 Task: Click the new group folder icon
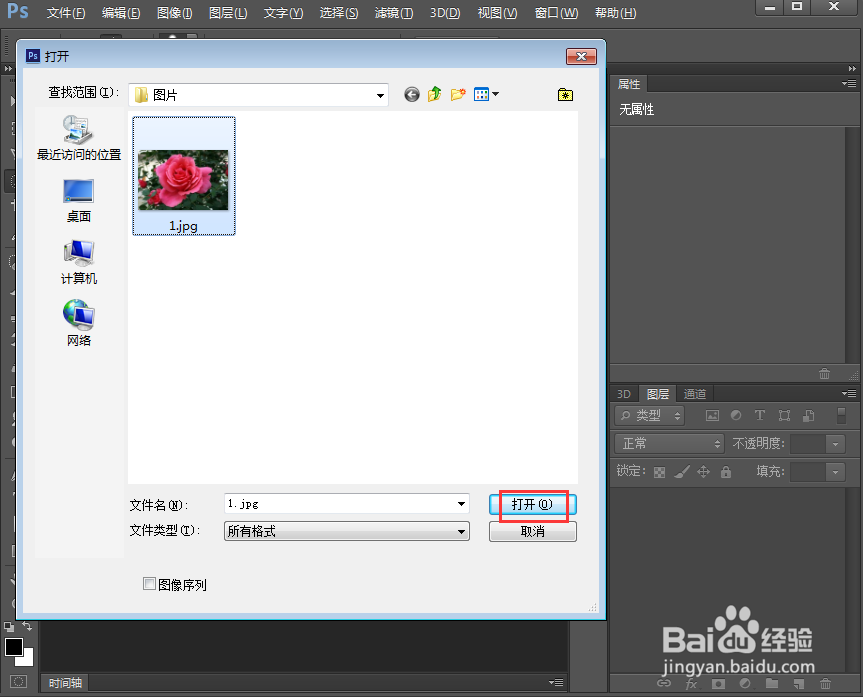[772, 683]
